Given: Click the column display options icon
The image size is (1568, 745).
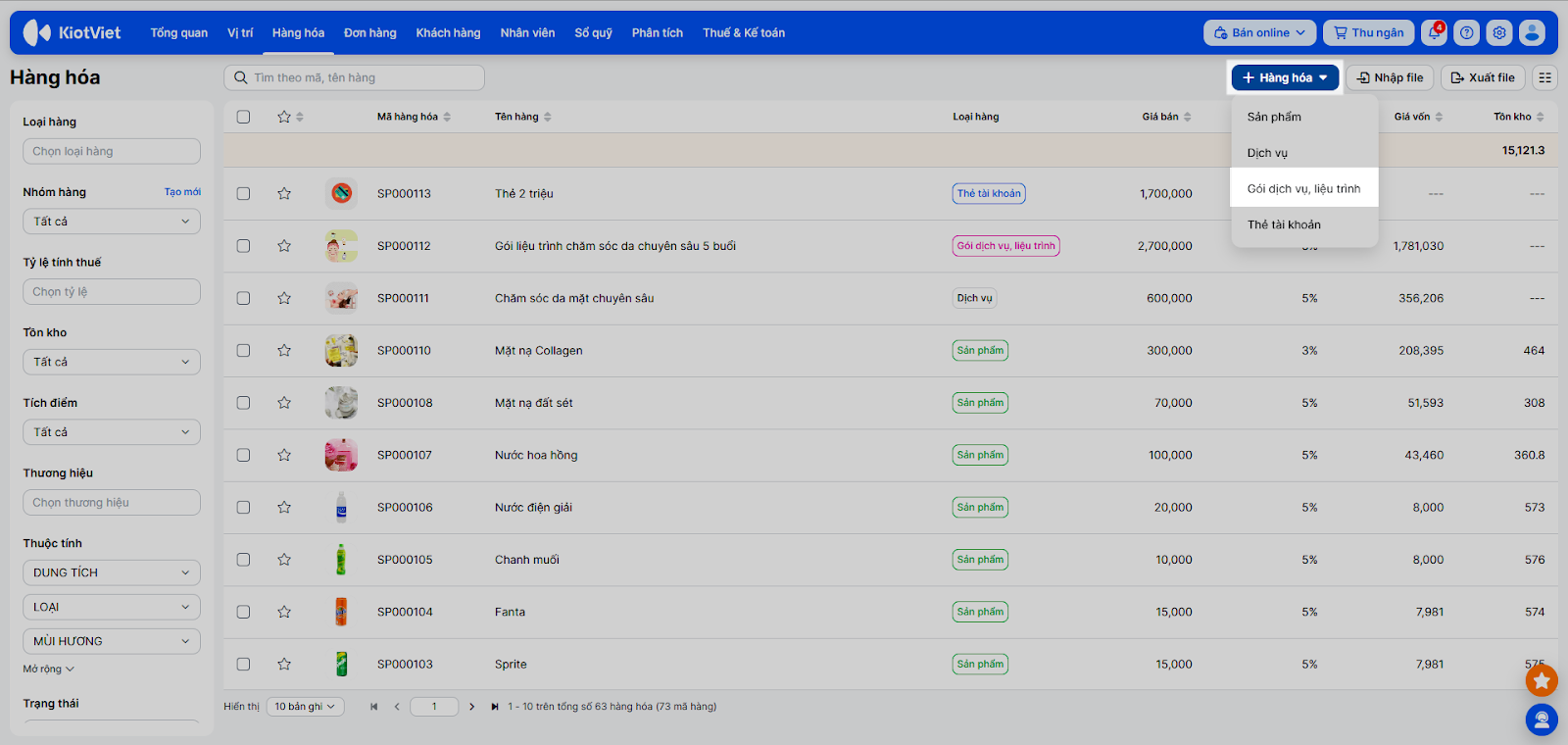Looking at the screenshot, I should pos(1544,77).
